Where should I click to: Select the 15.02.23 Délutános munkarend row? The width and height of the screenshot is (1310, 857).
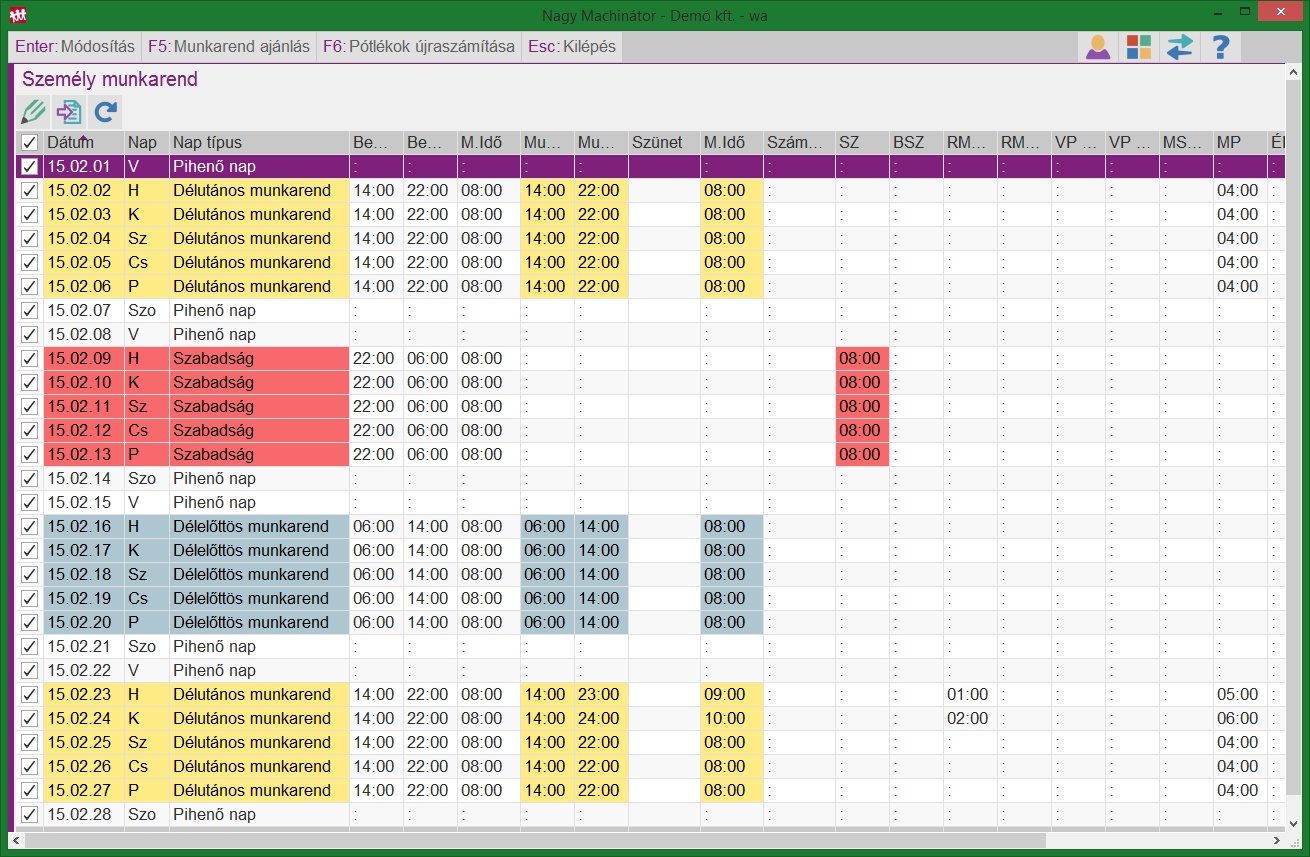click(250, 695)
